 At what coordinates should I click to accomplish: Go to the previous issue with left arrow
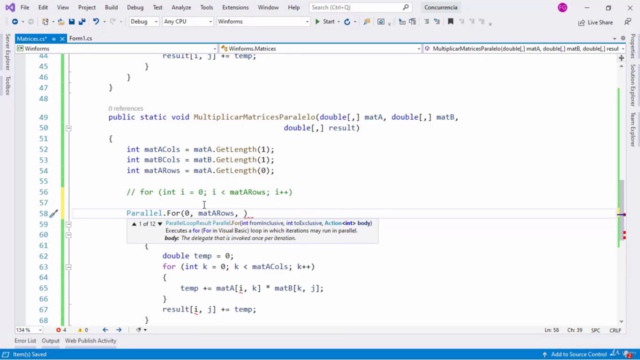tap(105, 330)
